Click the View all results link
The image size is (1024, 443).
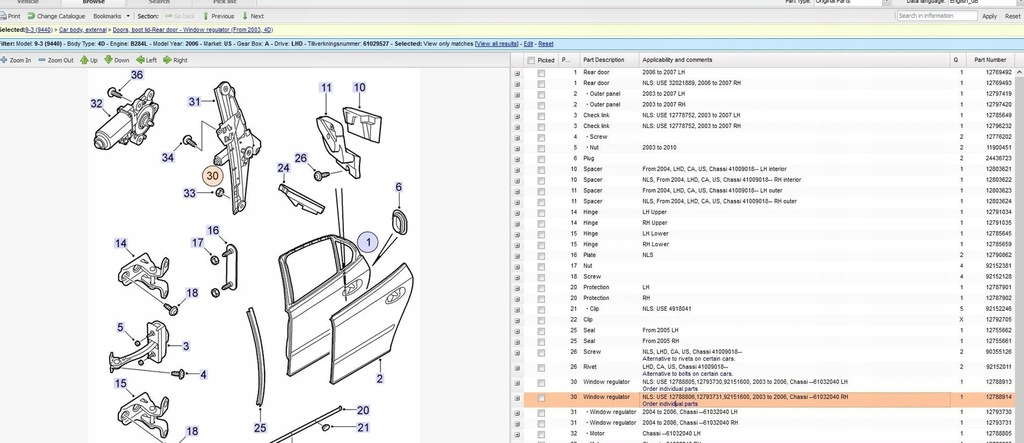[x=496, y=44]
